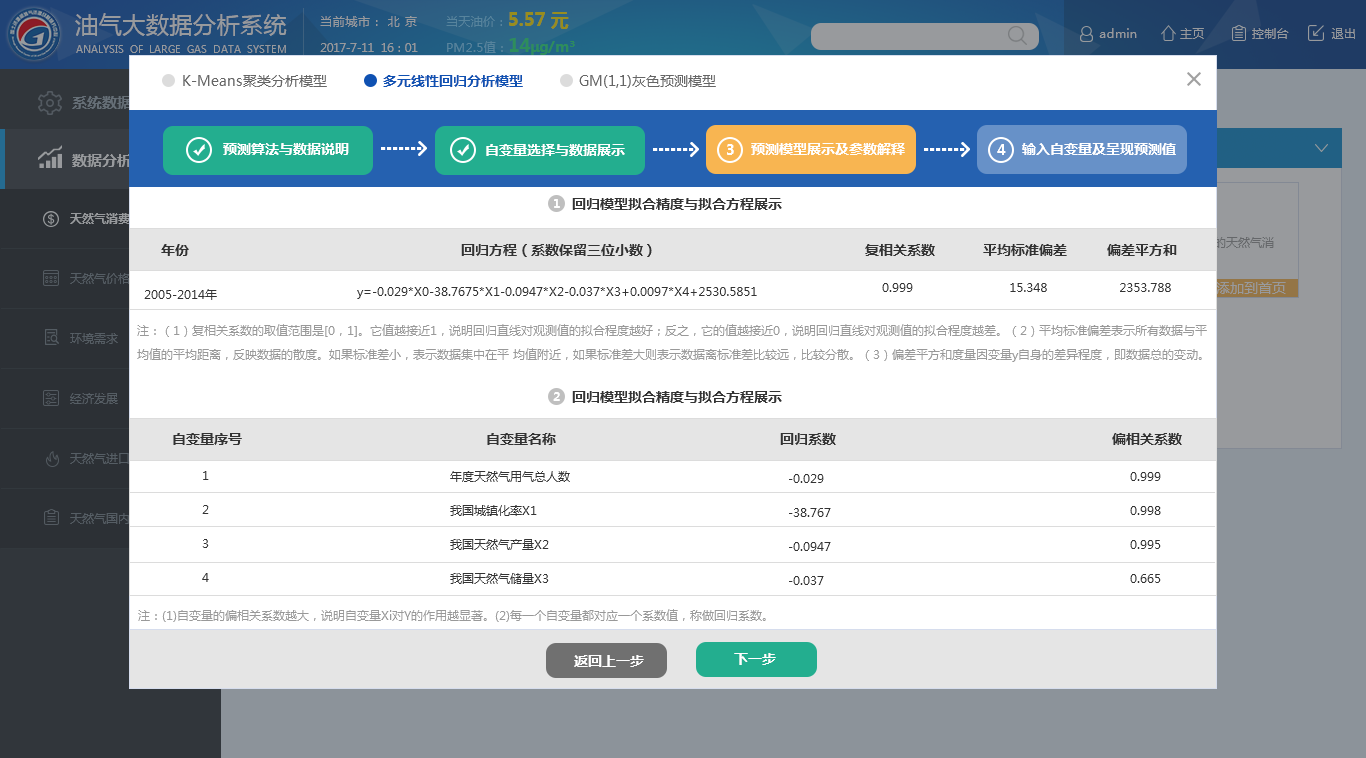The height and width of the screenshot is (758, 1366).
Task: Click the 控制台 link in header
Action: [x=1270, y=34]
